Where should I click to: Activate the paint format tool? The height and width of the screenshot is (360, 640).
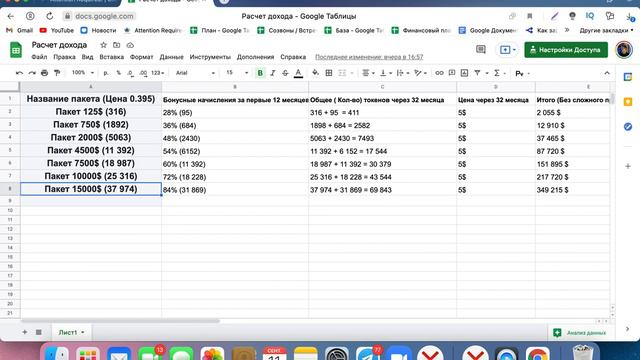[57, 73]
